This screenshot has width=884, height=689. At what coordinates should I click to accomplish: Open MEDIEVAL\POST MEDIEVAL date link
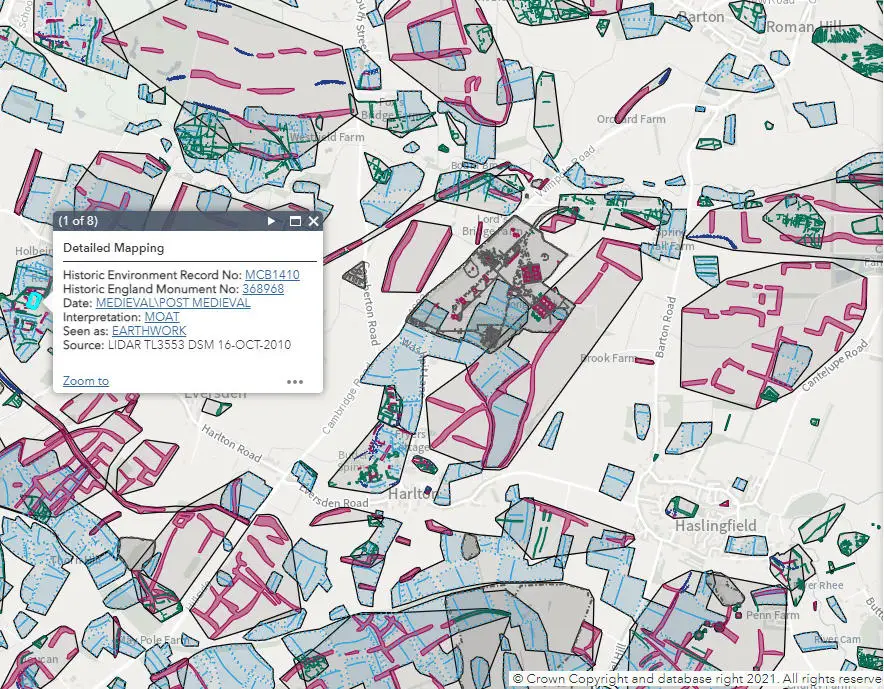coord(173,303)
